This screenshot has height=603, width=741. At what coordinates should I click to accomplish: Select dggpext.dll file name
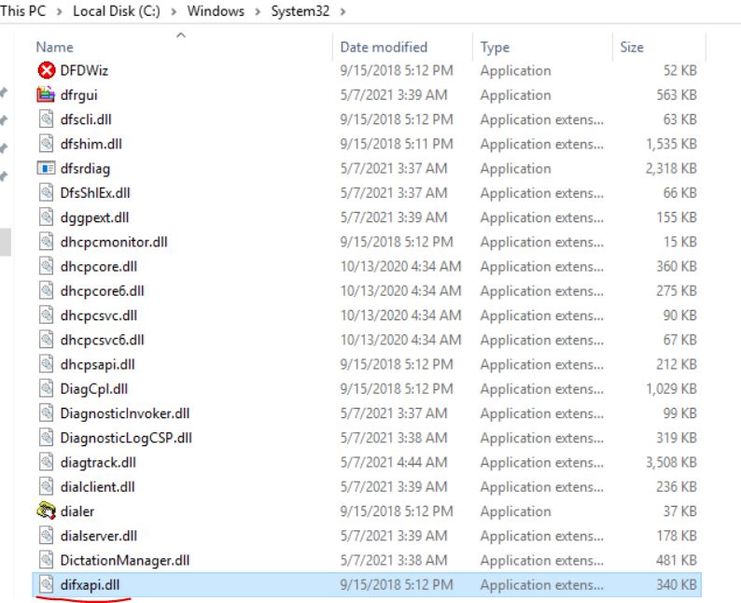pos(95,218)
